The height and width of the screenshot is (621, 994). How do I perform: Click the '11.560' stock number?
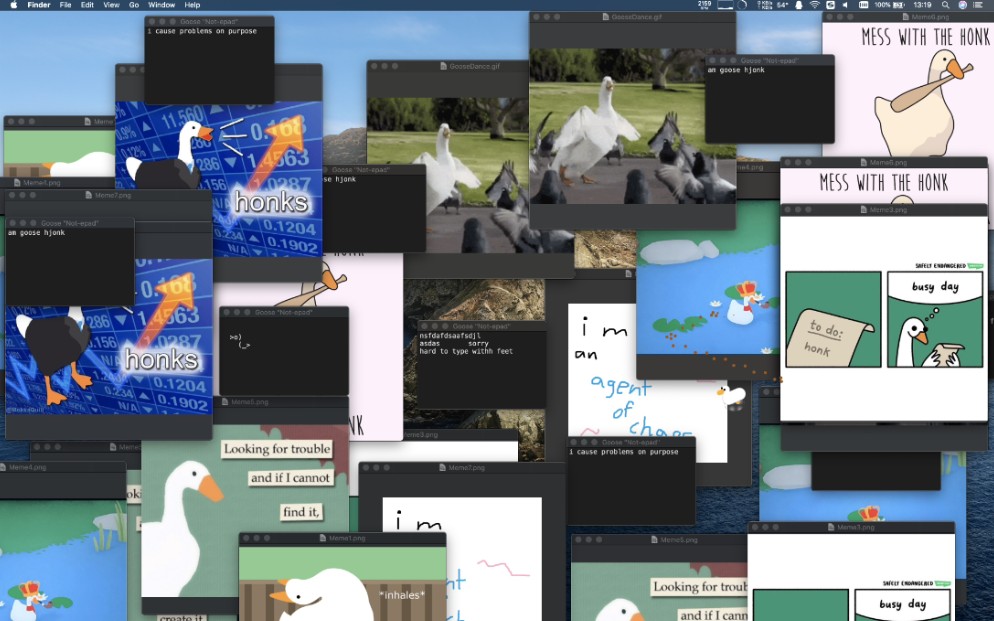click(181, 117)
